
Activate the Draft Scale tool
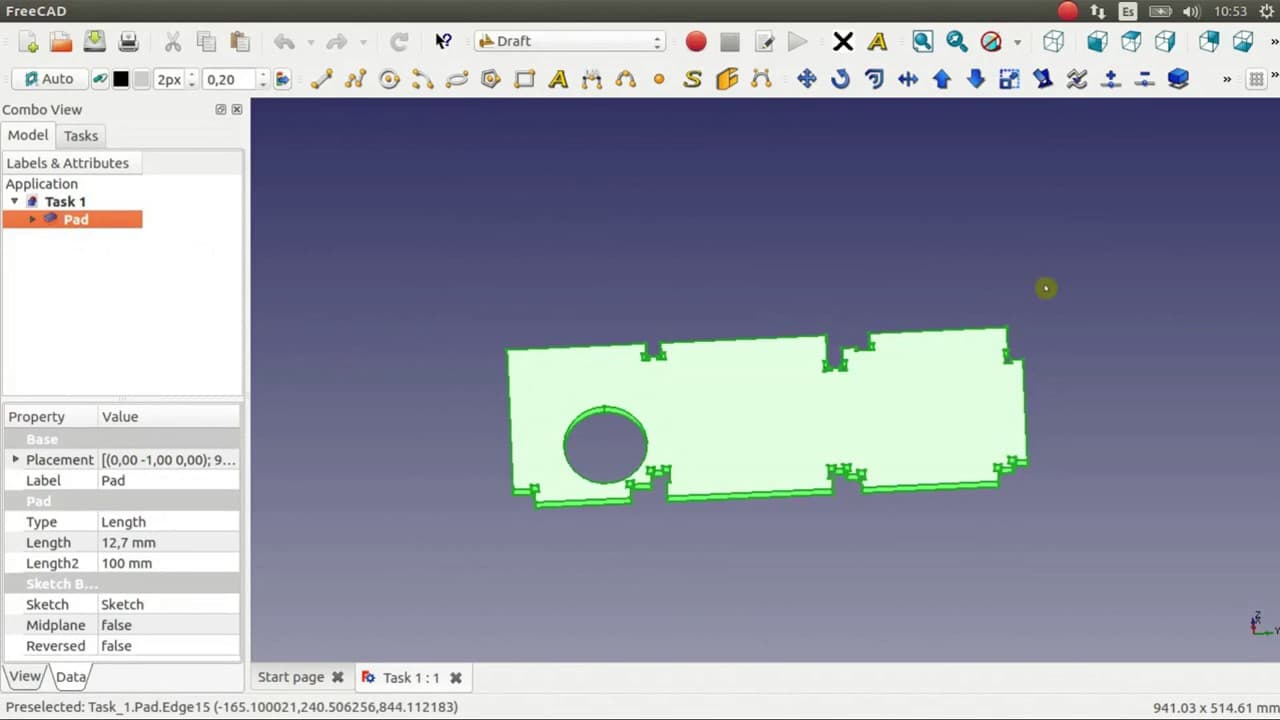coord(1010,79)
